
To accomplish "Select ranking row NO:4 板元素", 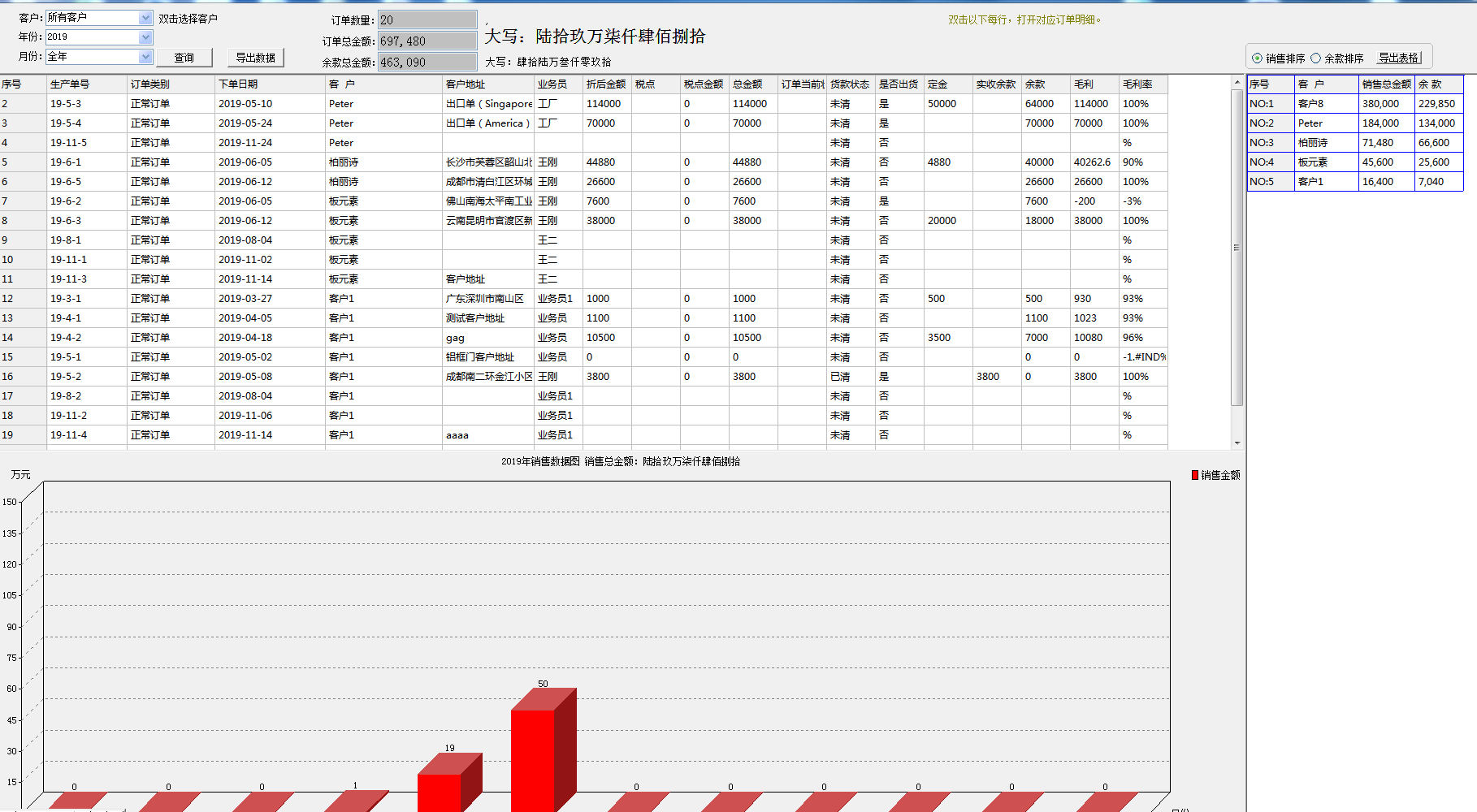I will 1355,162.
